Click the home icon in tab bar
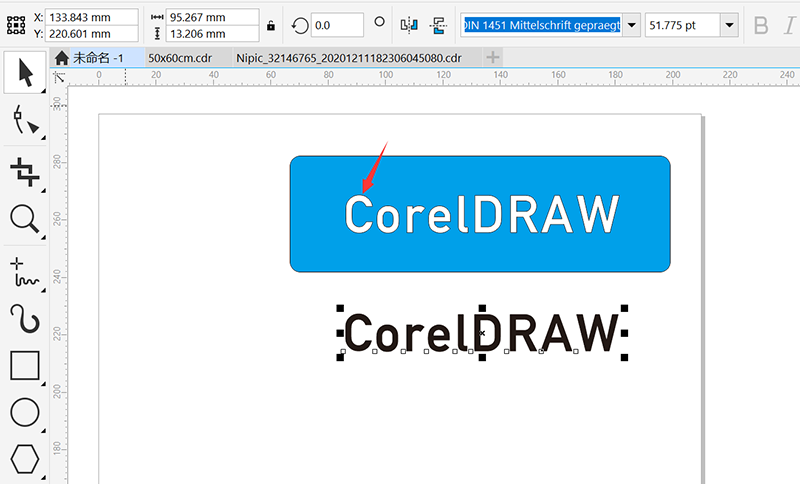 coord(62,58)
